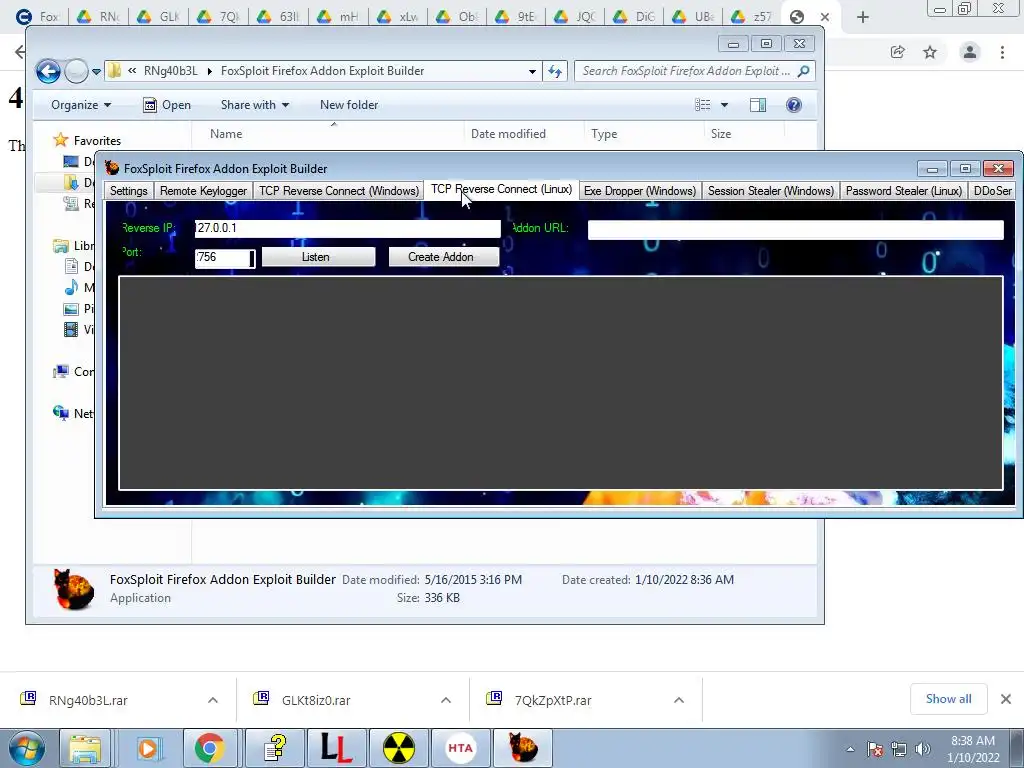Open the DDoSer tab
This screenshot has width=1024, height=768.
coord(992,191)
